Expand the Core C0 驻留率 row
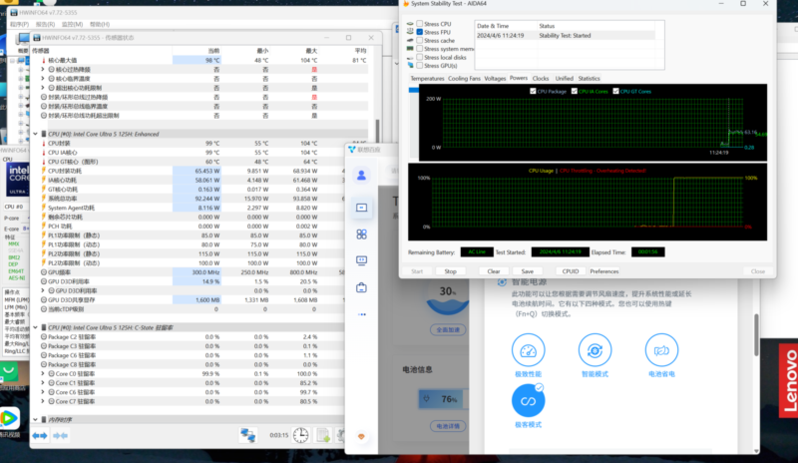This screenshot has width=798, height=463. pos(43,373)
